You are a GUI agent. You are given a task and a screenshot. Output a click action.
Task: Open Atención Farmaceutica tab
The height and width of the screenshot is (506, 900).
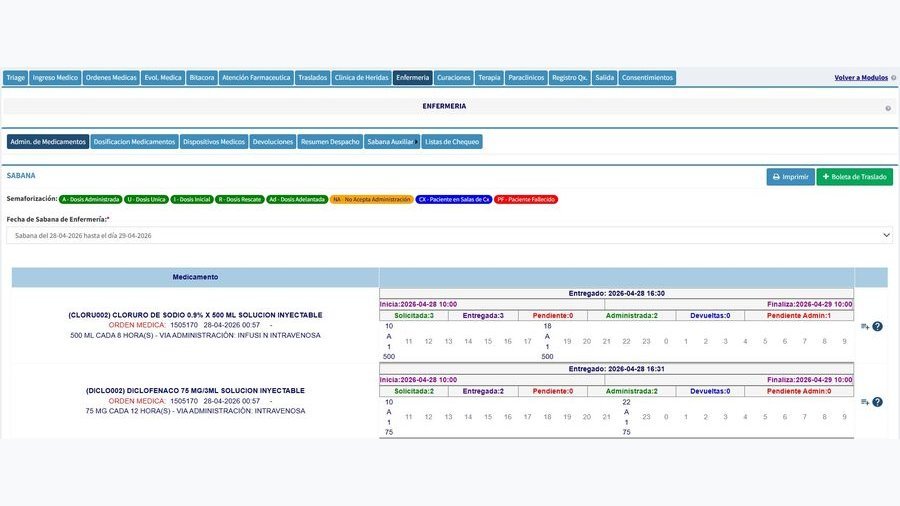[256, 77]
